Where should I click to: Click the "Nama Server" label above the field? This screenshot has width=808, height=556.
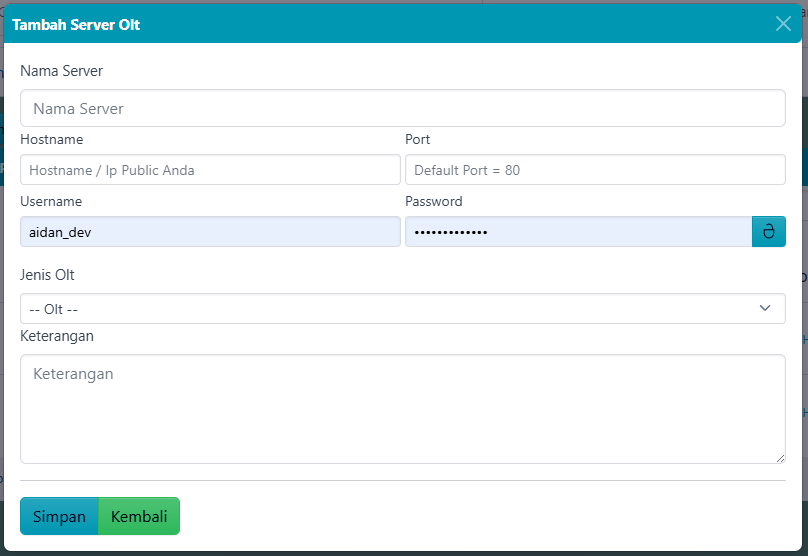[61, 71]
